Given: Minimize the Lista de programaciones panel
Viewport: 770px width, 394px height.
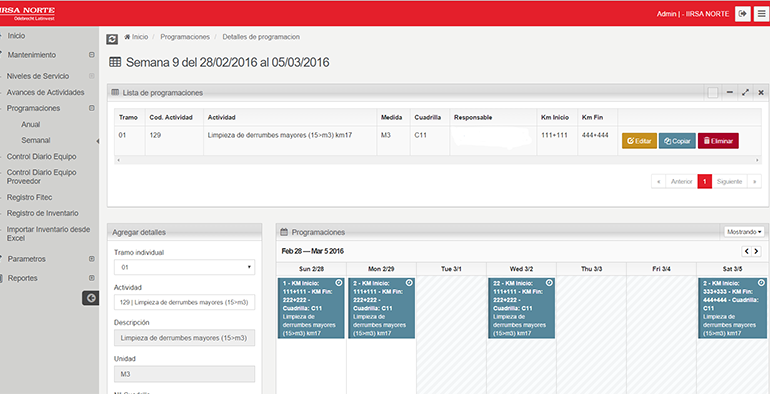Looking at the screenshot, I should [730, 92].
